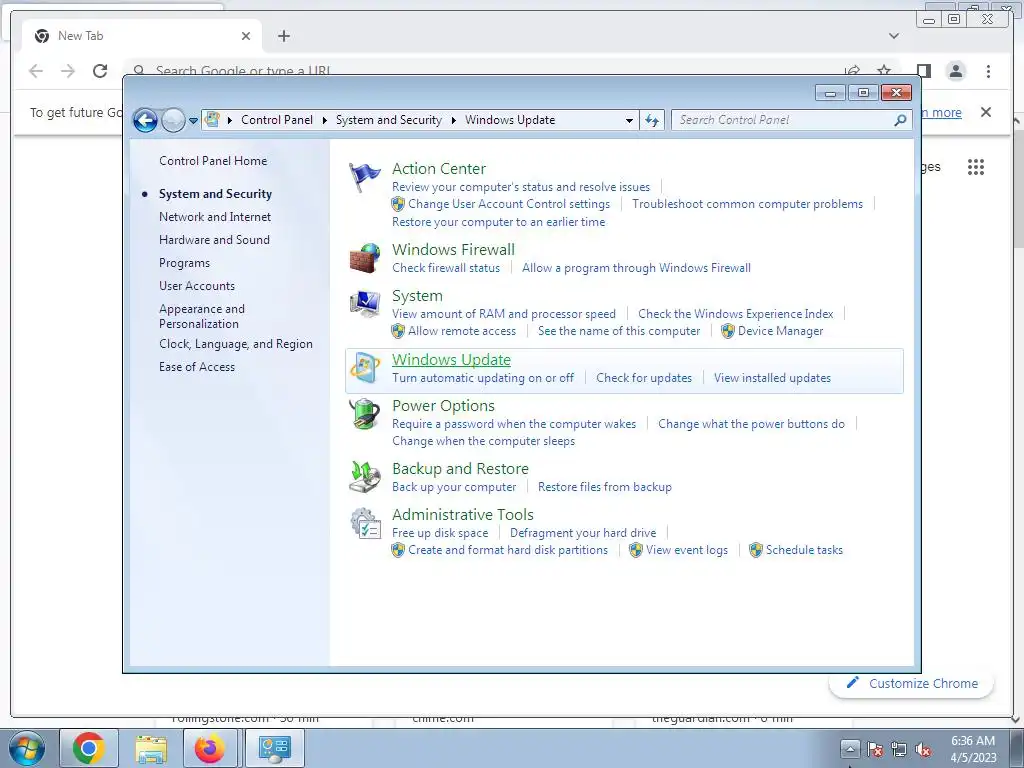Open the address bar history dropdown
Image resolution: width=1024 pixels, height=768 pixels.
tap(629, 120)
